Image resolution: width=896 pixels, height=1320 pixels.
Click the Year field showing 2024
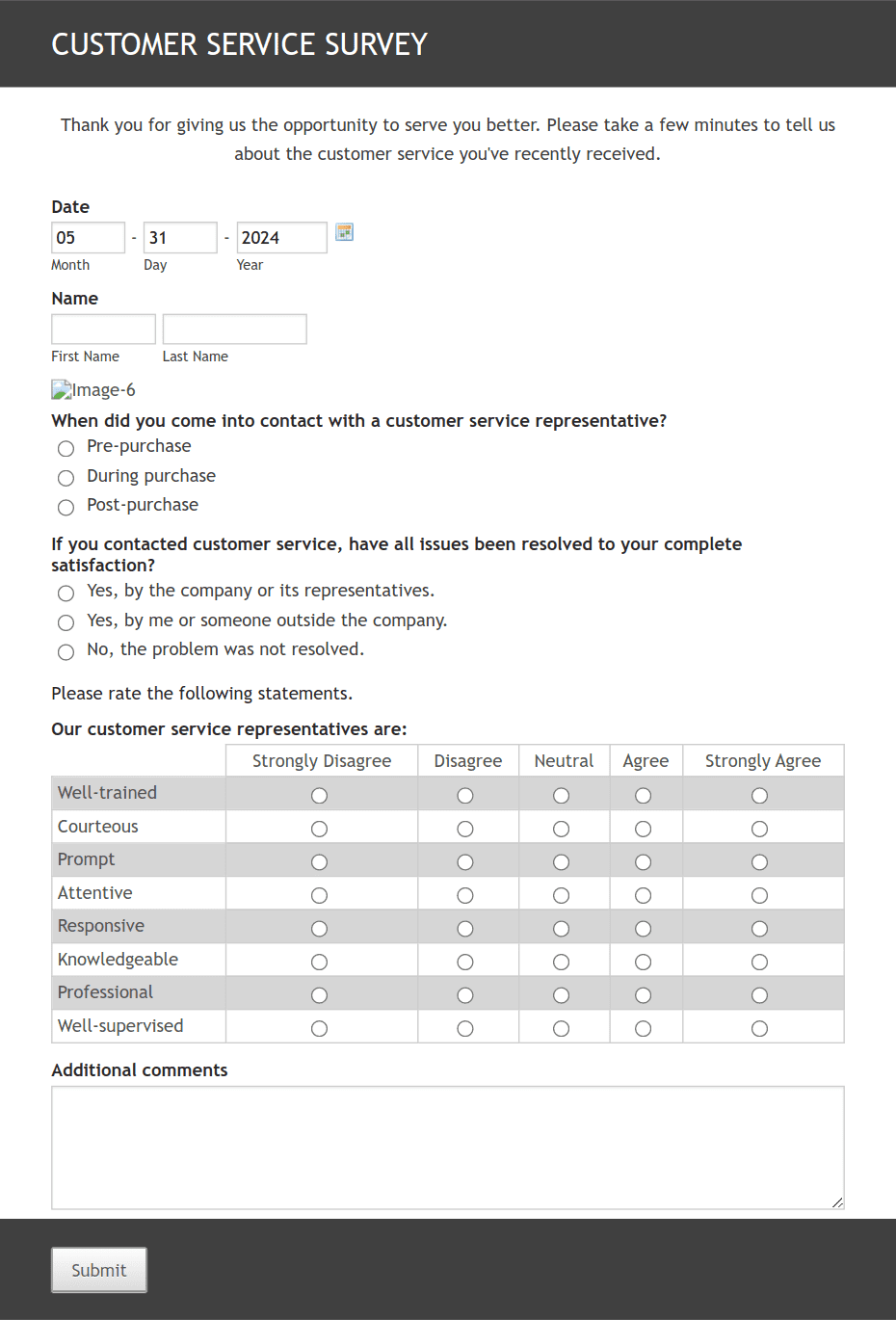pyautogui.click(x=281, y=237)
